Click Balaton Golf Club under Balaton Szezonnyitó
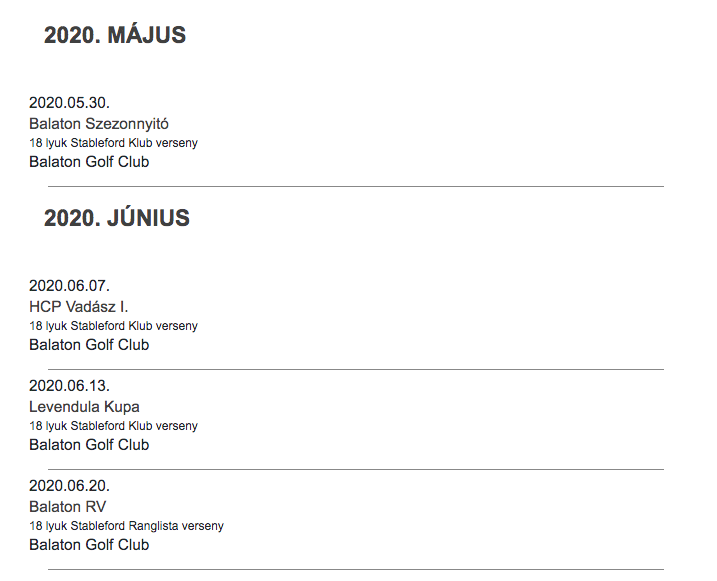 coord(89,162)
